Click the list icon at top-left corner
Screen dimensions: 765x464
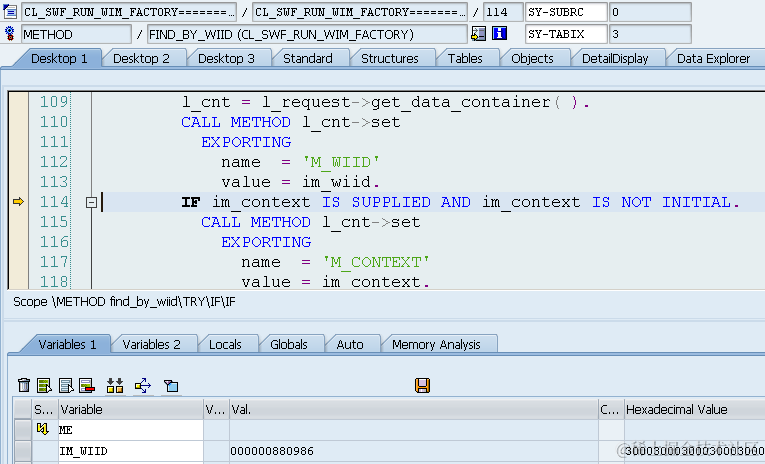pyautogui.click(x=10, y=12)
